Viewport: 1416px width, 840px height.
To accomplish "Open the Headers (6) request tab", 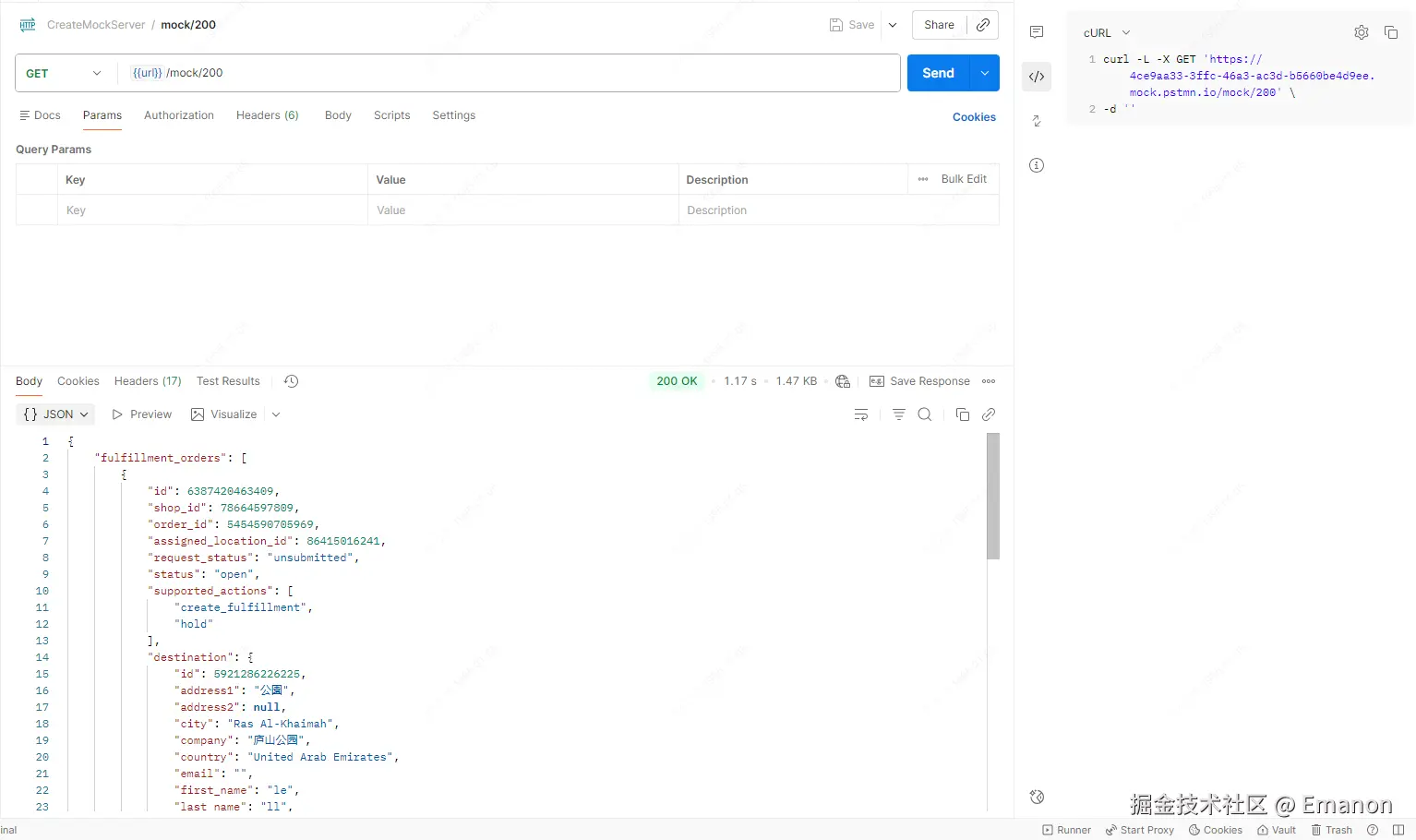I will pos(268,115).
